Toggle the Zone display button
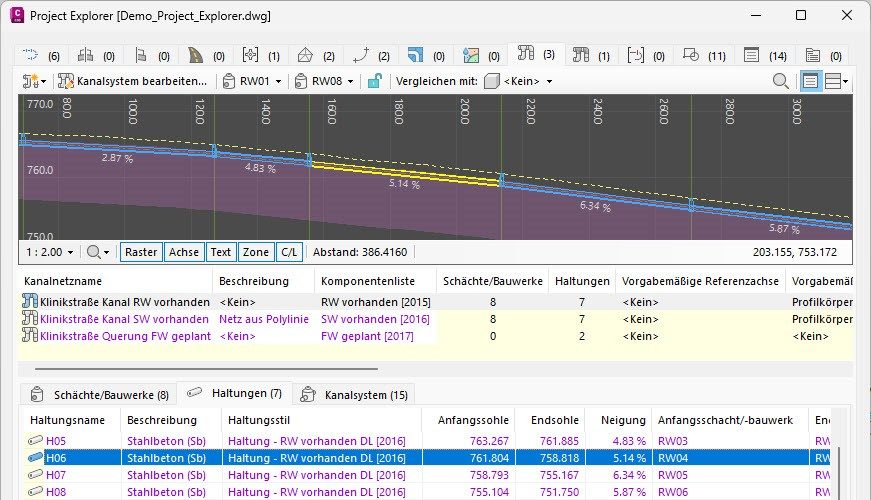Screen dimensions: 871x500 255,253
